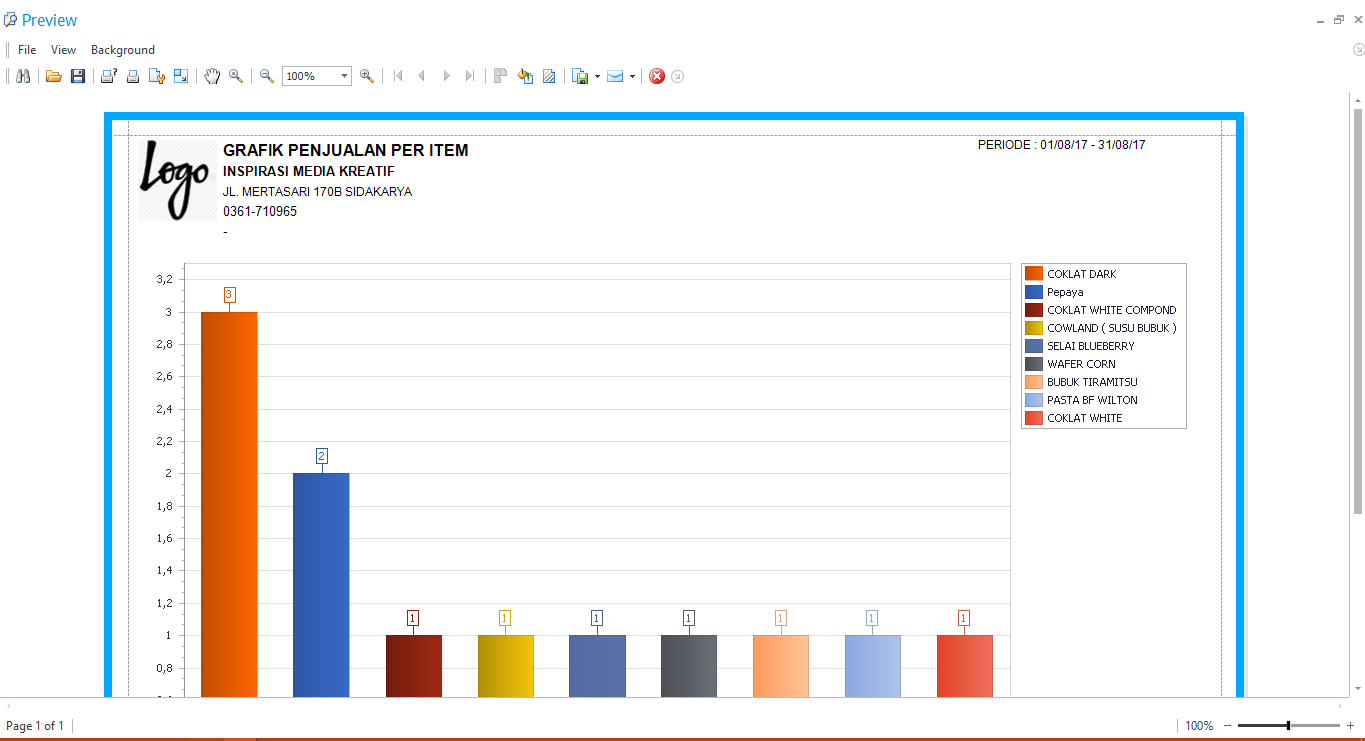
Task: Click the binoculars Search icon
Action: pyautogui.click(x=23, y=76)
